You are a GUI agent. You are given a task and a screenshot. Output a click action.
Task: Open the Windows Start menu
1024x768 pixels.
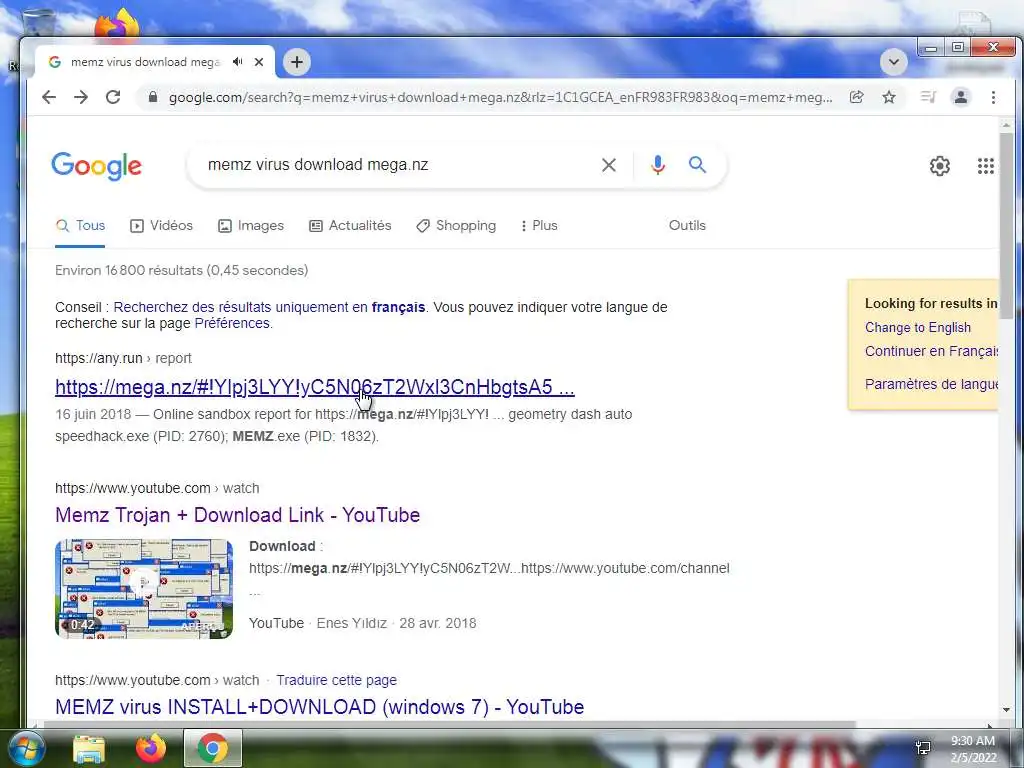26,748
